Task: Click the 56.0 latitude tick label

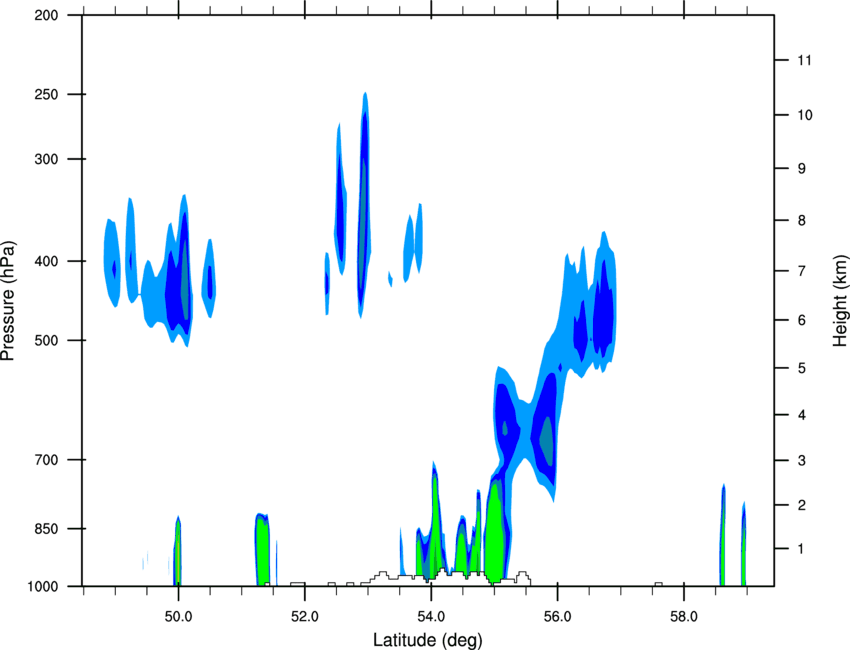Action: point(557,617)
